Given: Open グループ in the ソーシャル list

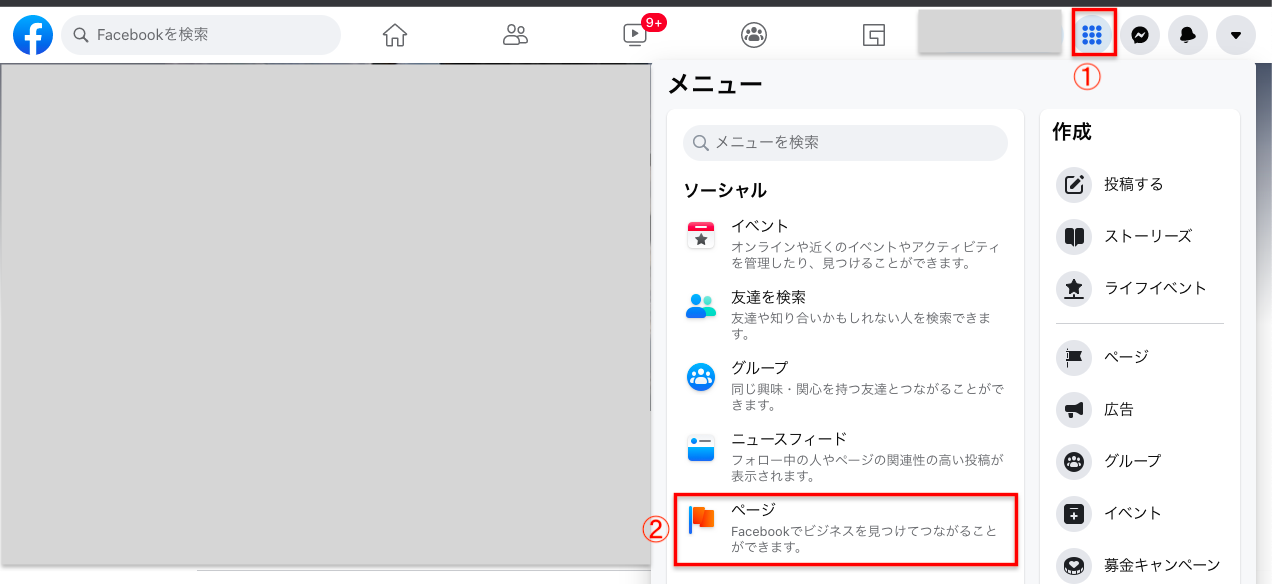Looking at the screenshot, I should click(845, 385).
